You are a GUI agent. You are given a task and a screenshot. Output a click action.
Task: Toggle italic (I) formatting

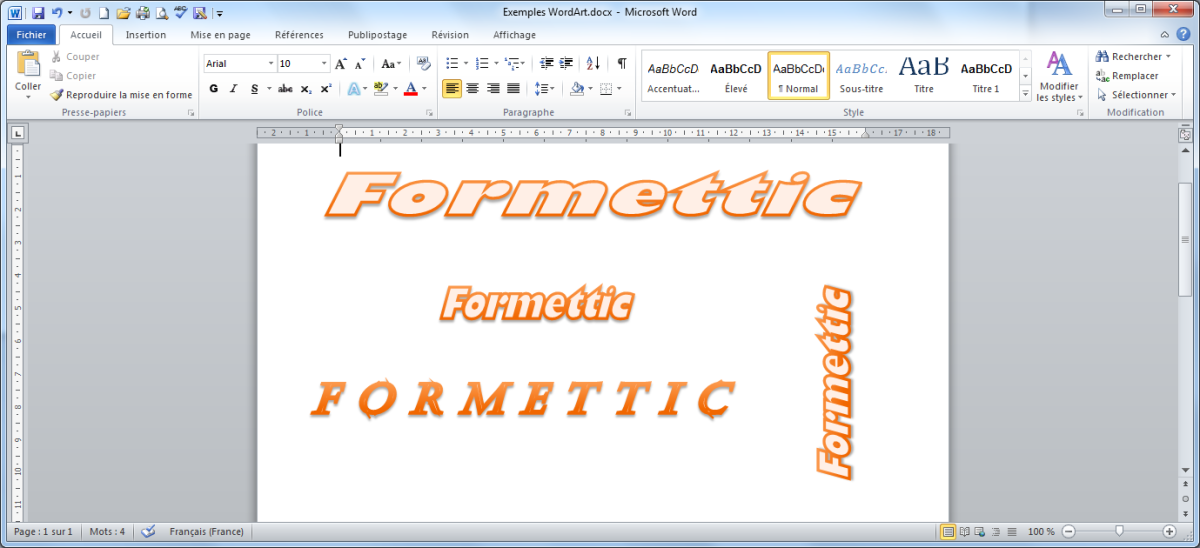pyautogui.click(x=233, y=88)
